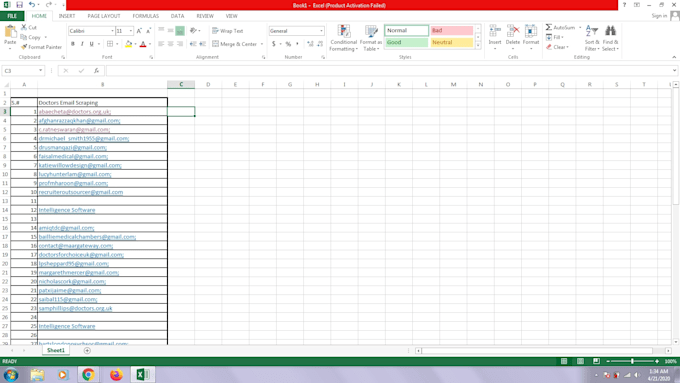Open the Conditional Formatting icon
This screenshot has height=383, width=680.
pyautogui.click(x=343, y=32)
